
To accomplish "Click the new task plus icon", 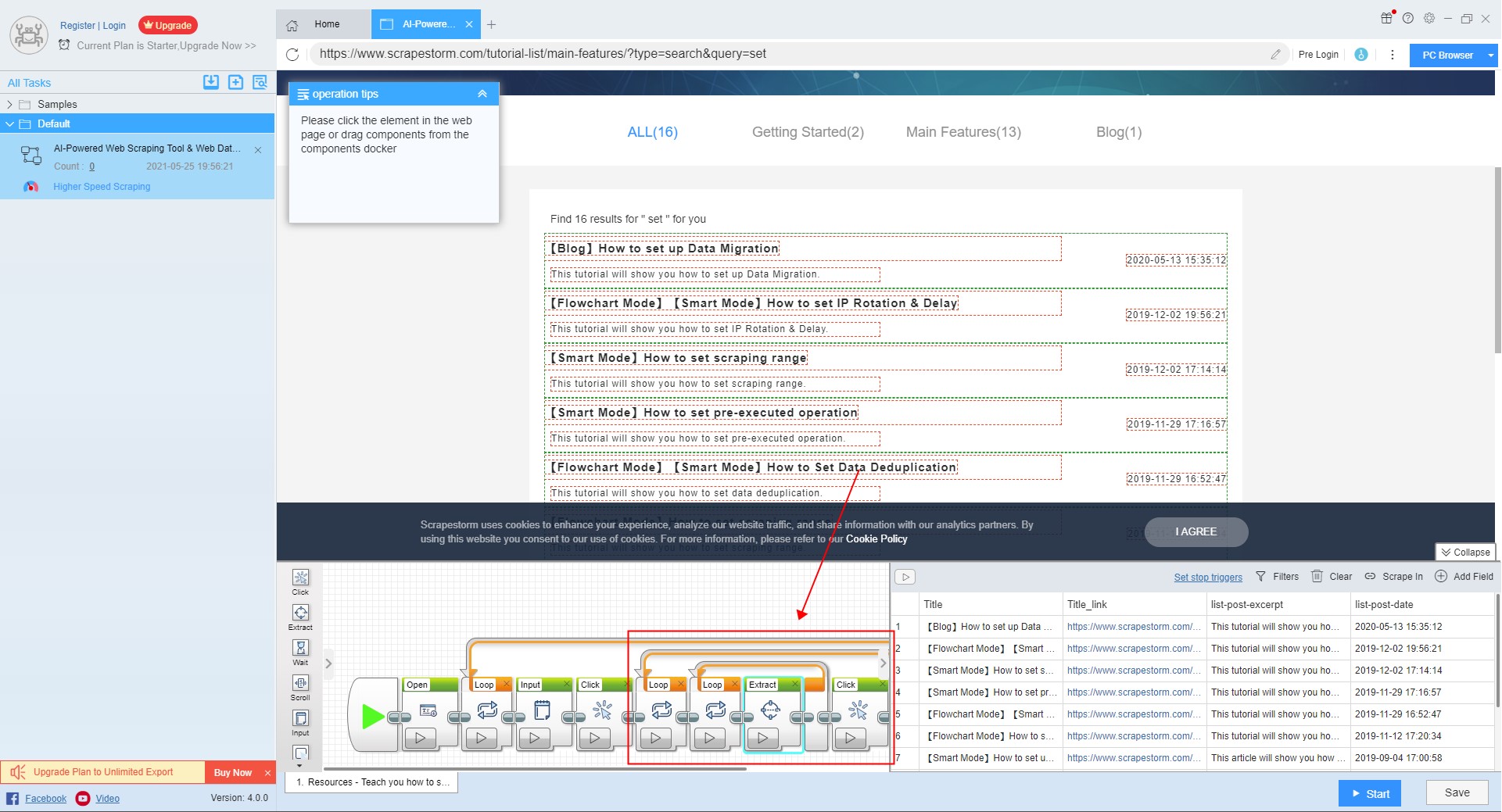I will click(x=235, y=82).
